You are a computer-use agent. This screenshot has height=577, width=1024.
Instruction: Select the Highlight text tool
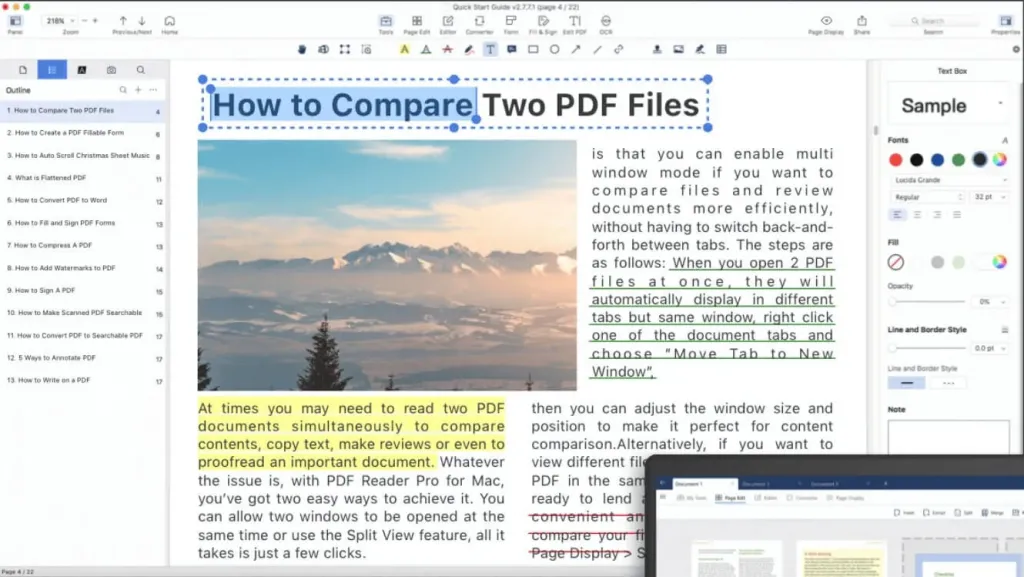pyautogui.click(x=405, y=50)
